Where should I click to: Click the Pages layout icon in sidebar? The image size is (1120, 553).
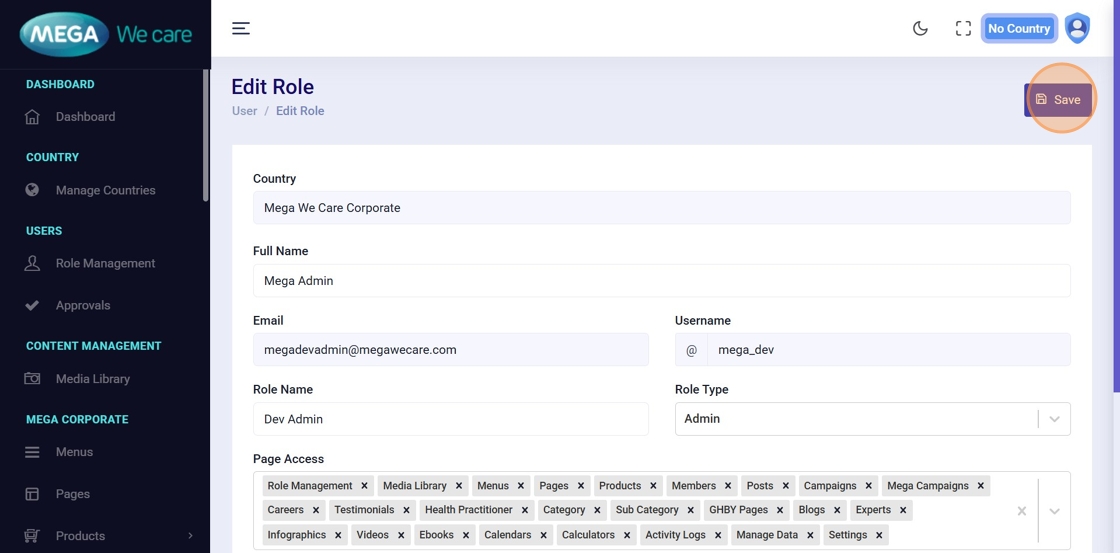[32, 494]
